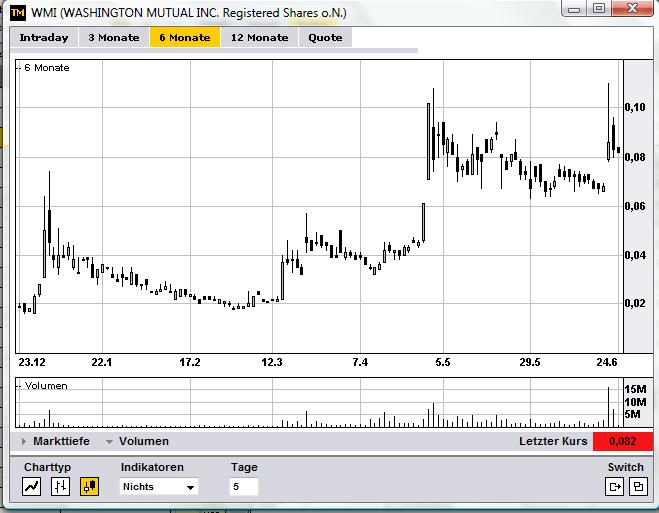Click the red Letzter Kurs value 0,082
659x513 pixels.
tap(622, 441)
